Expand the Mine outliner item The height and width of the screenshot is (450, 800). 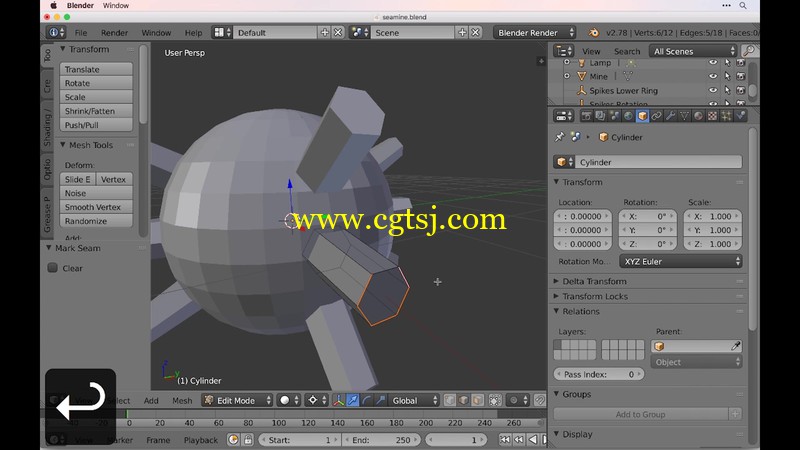pos(566,76)
